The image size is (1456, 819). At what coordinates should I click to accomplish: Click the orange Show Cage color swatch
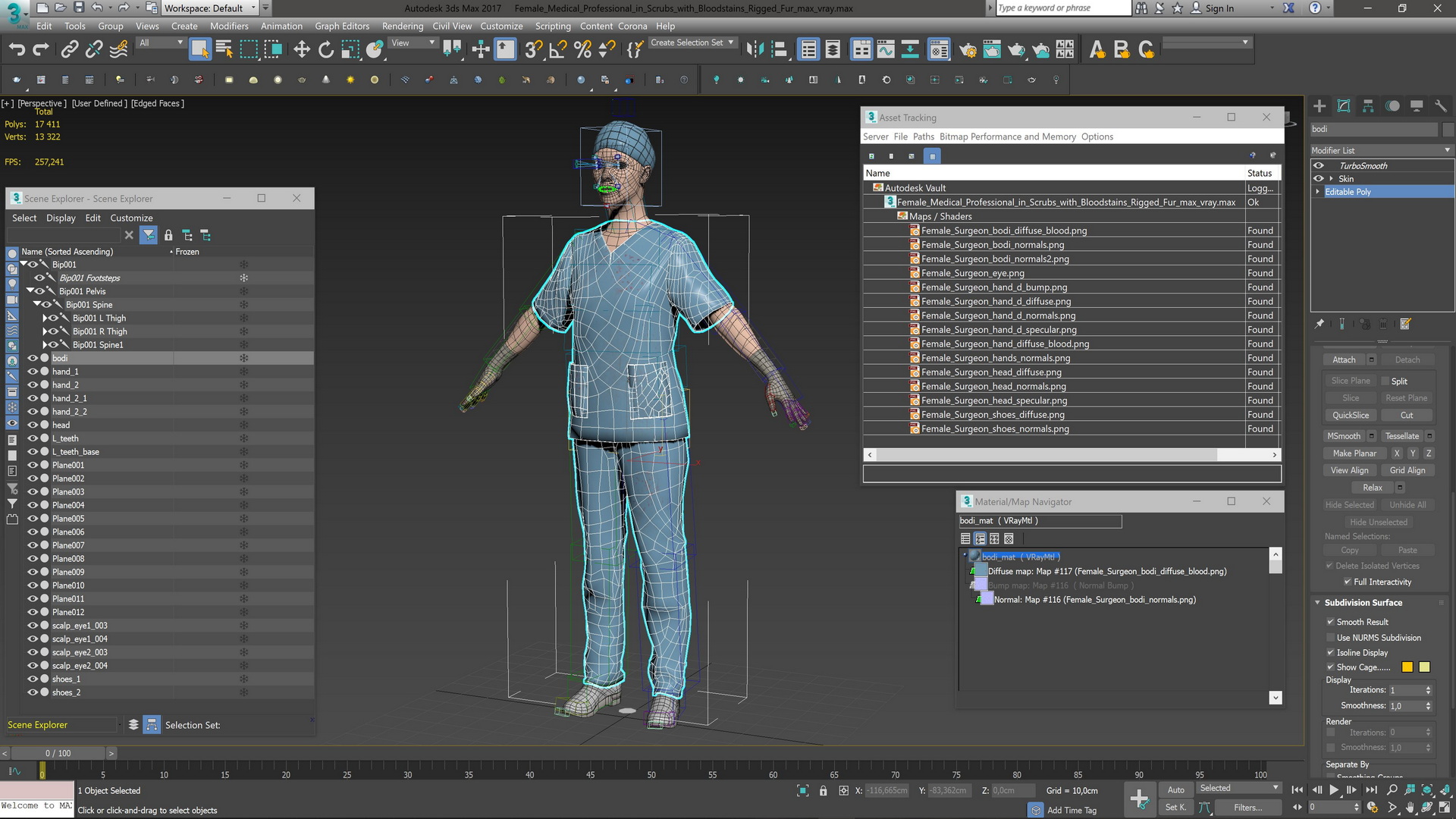click(1407, 667)
